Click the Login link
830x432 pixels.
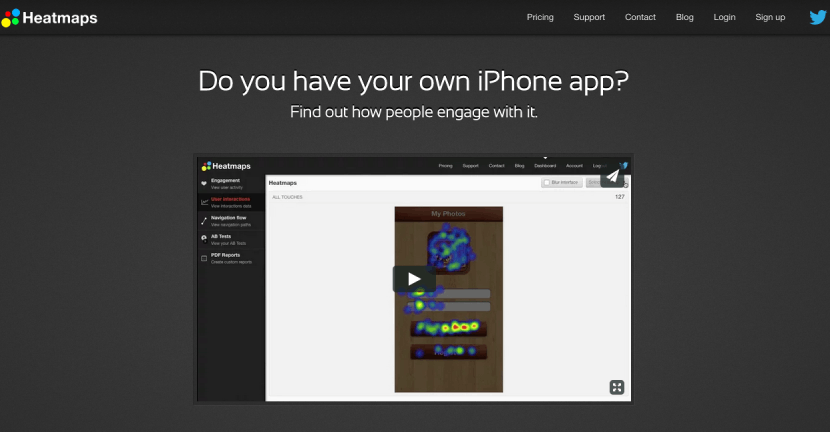(724, 17)
